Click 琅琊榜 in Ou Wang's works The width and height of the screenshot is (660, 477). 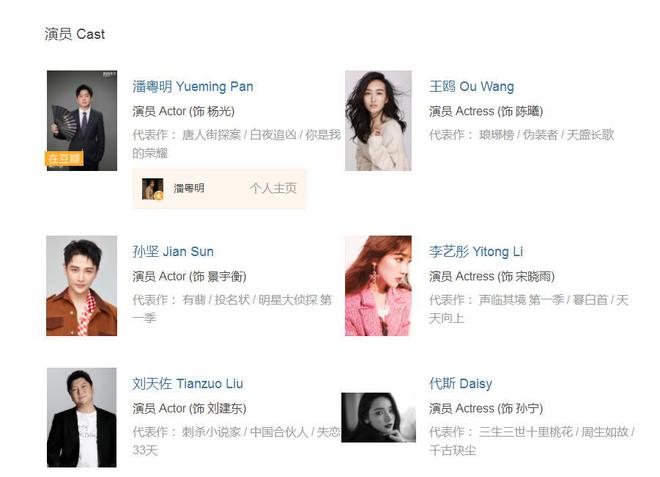[x=497, y=135]
